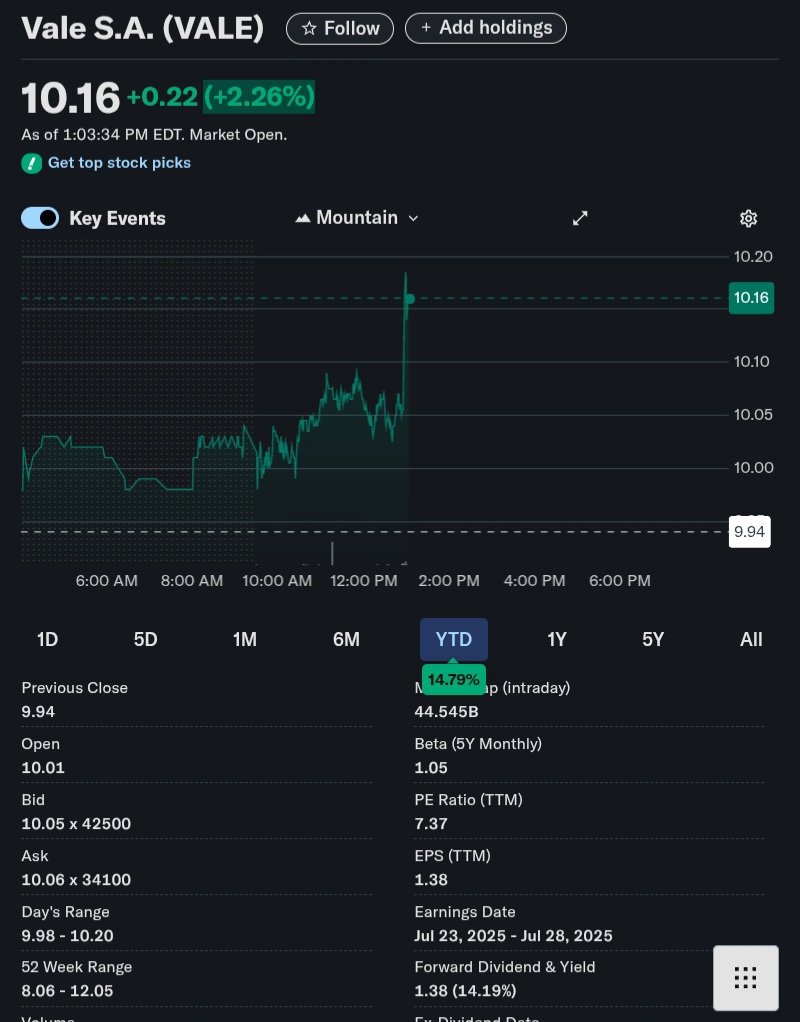This screenshot has height=1022, width=800.
Task: Click the current price dot on chart
Action: point(410,299)
